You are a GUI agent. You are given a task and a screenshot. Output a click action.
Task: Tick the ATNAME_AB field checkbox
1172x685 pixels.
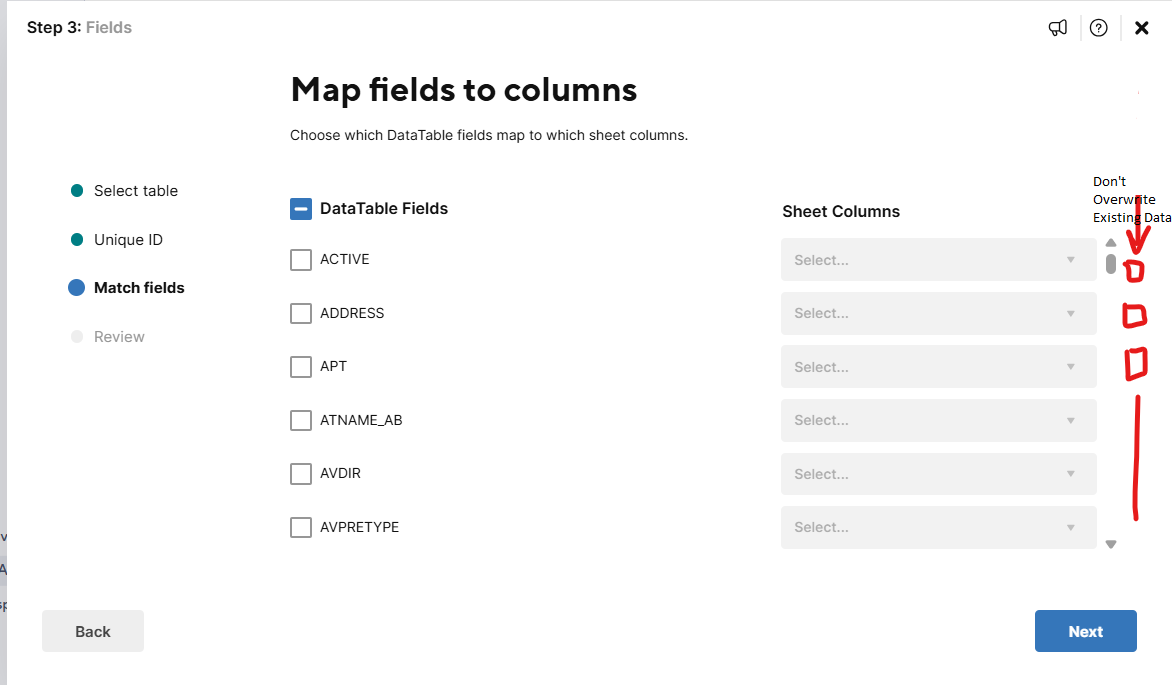300,420
